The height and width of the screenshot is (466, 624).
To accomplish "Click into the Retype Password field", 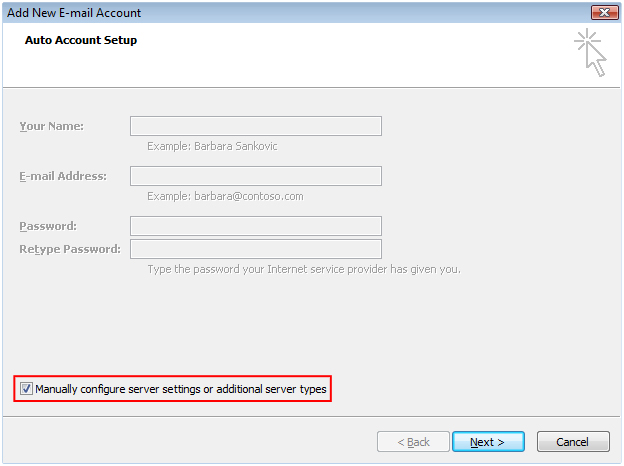I will click(x=256, y=249).
